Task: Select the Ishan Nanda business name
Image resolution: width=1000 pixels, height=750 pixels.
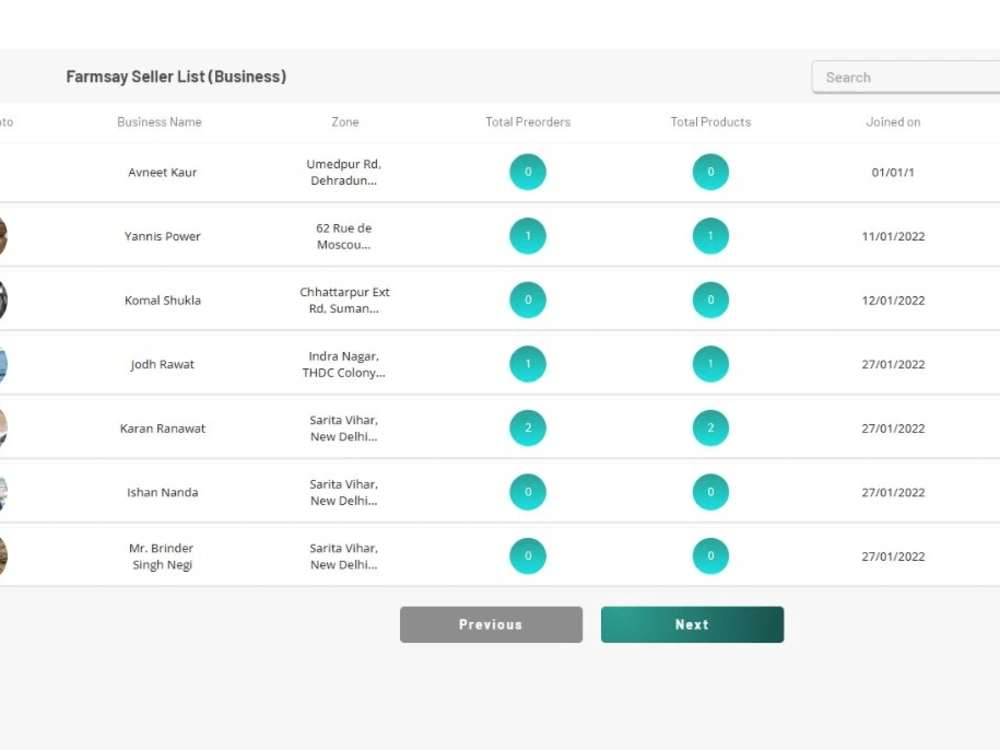Action: pyautogui.click(x=162, y=492)
